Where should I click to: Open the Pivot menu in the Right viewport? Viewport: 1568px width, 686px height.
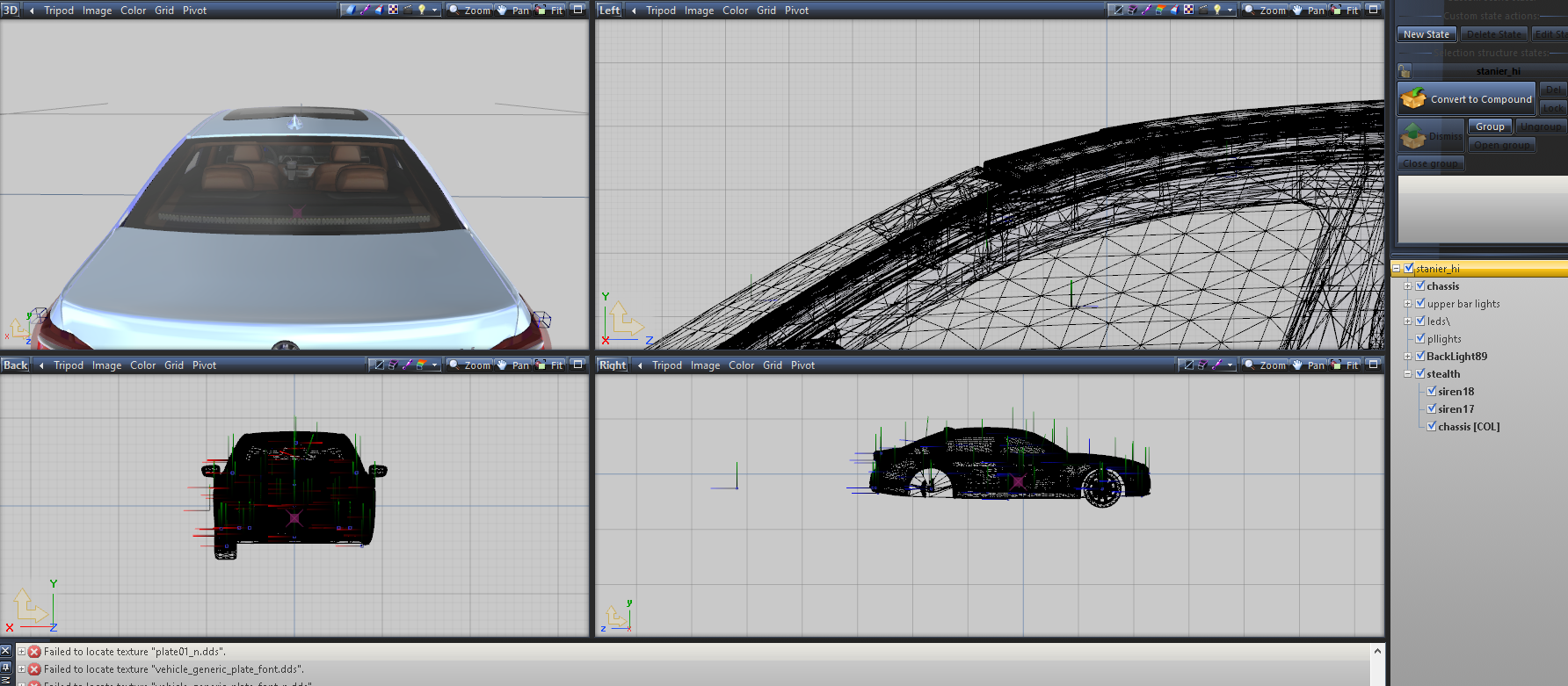[x=802, y=365]
